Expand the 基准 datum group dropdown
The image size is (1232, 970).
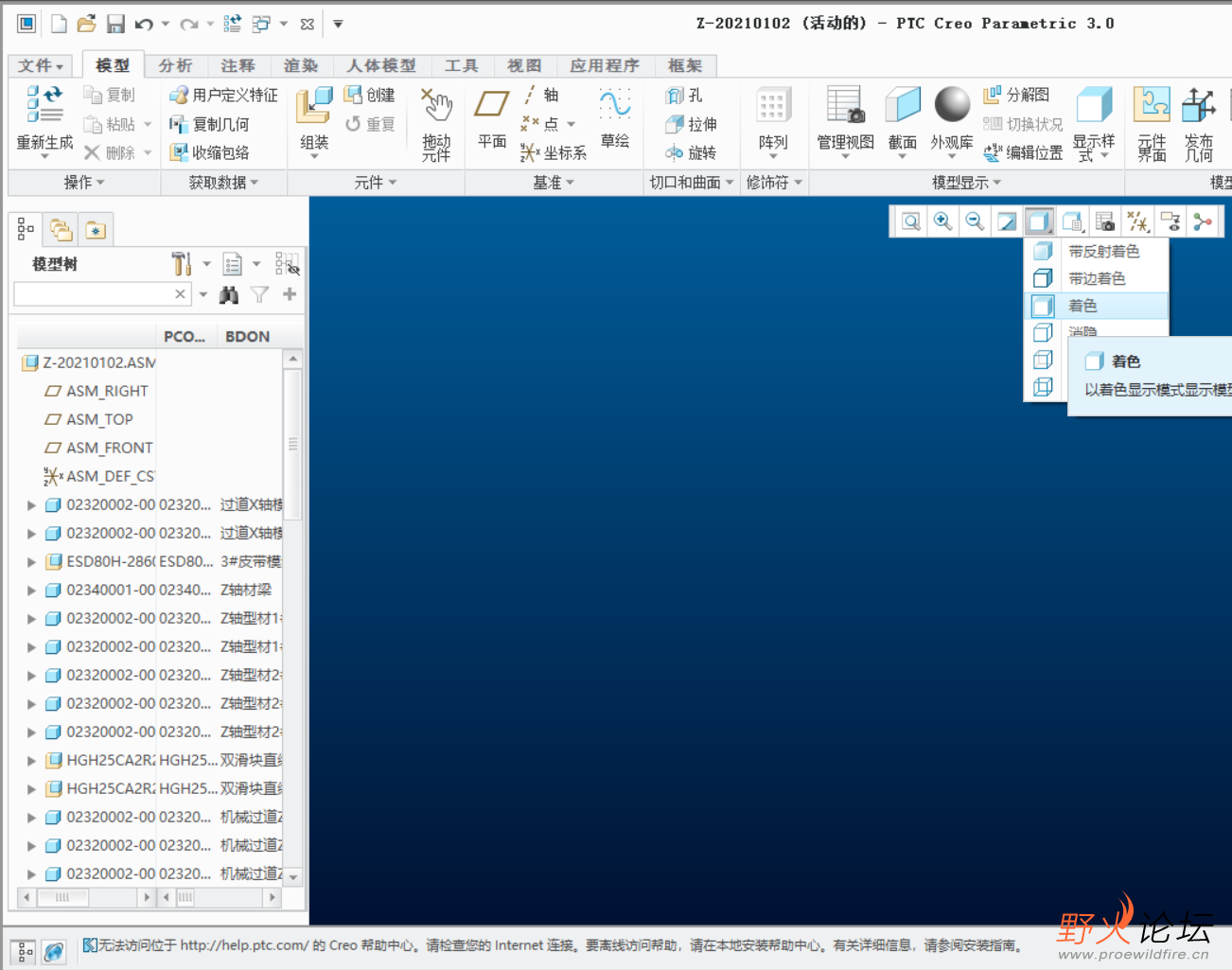click(554, 182)
